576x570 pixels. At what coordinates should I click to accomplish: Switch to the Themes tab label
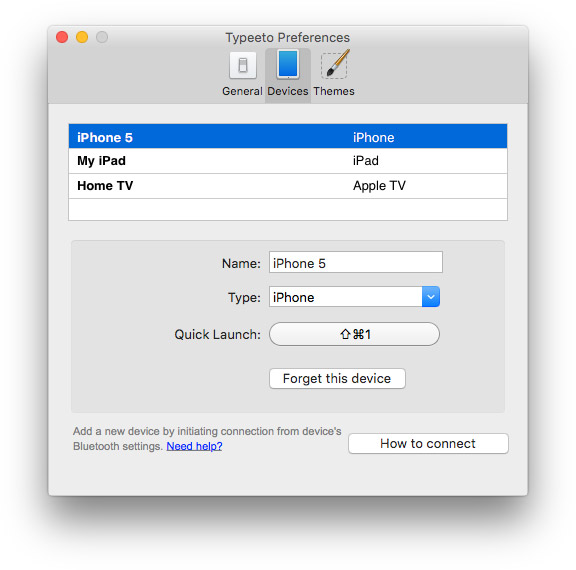(334, 91)
